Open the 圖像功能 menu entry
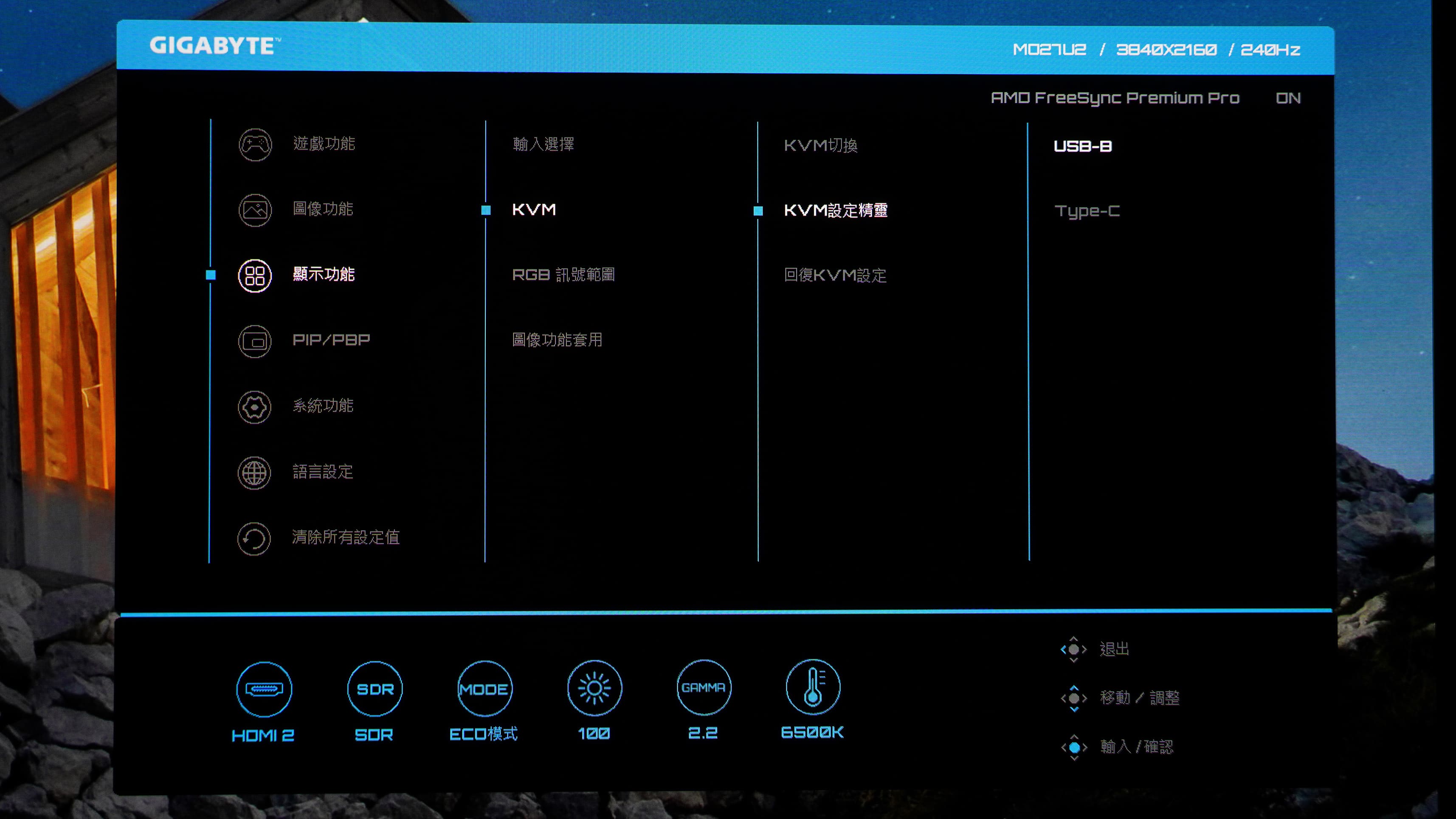 click(x=323, y=209)
